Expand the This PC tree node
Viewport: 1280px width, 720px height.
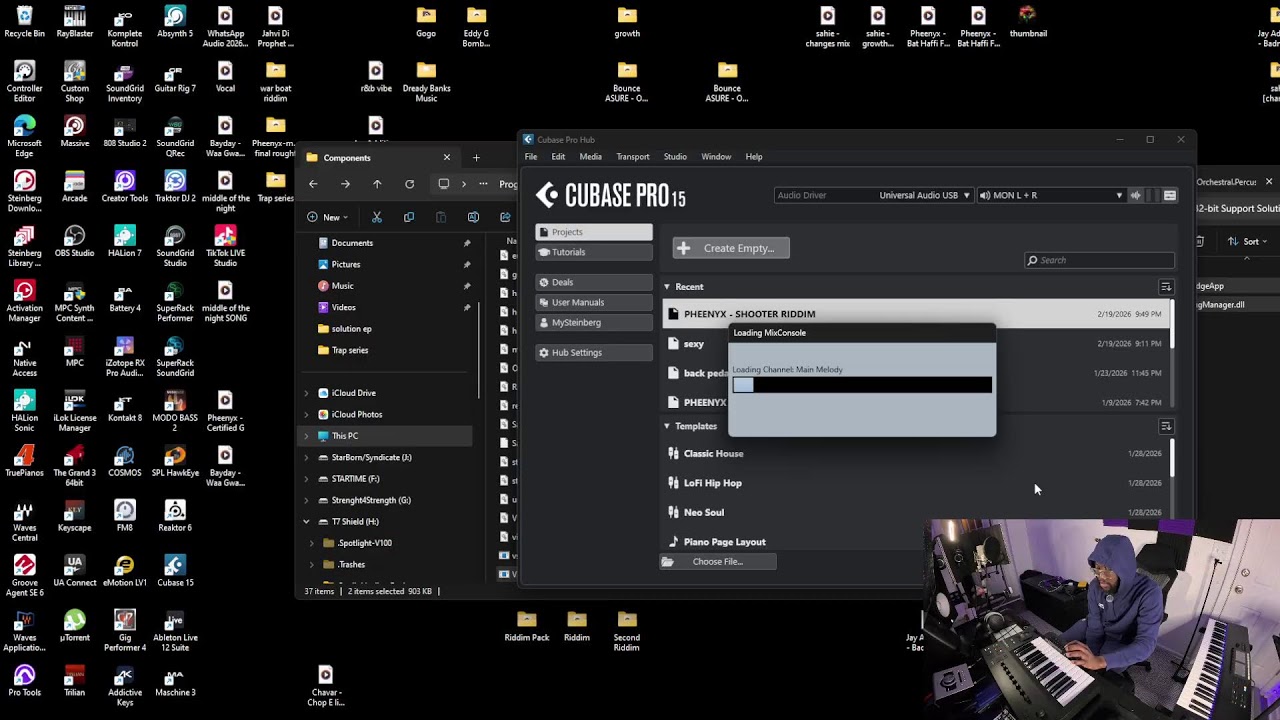click(306, 436)
